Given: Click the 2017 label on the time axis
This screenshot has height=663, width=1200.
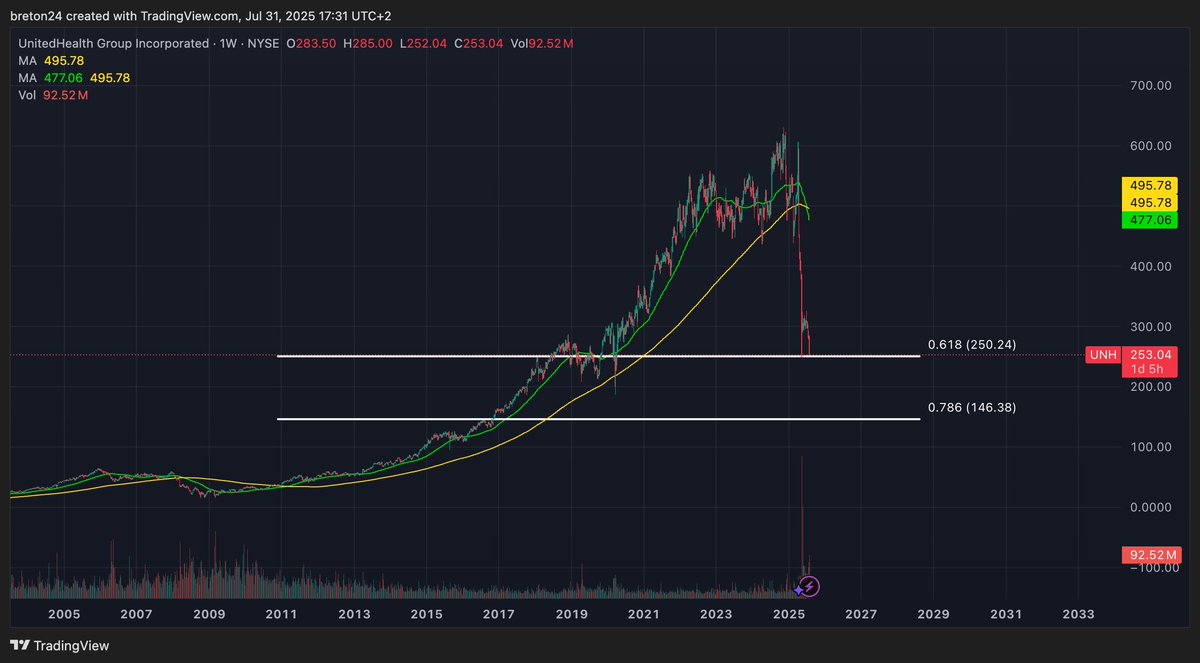Looking at the screenshot, I should 498,614.
